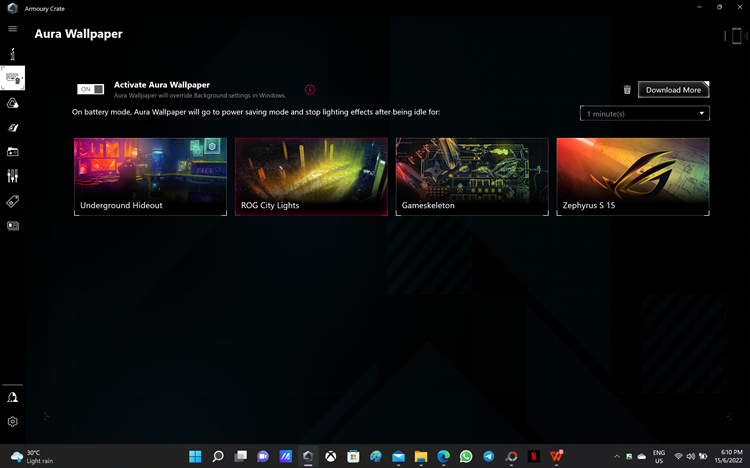Open GameVisual icon in sidebar
Image resolution: width=750 pixels, height=468 pixels.
[12, 127]
